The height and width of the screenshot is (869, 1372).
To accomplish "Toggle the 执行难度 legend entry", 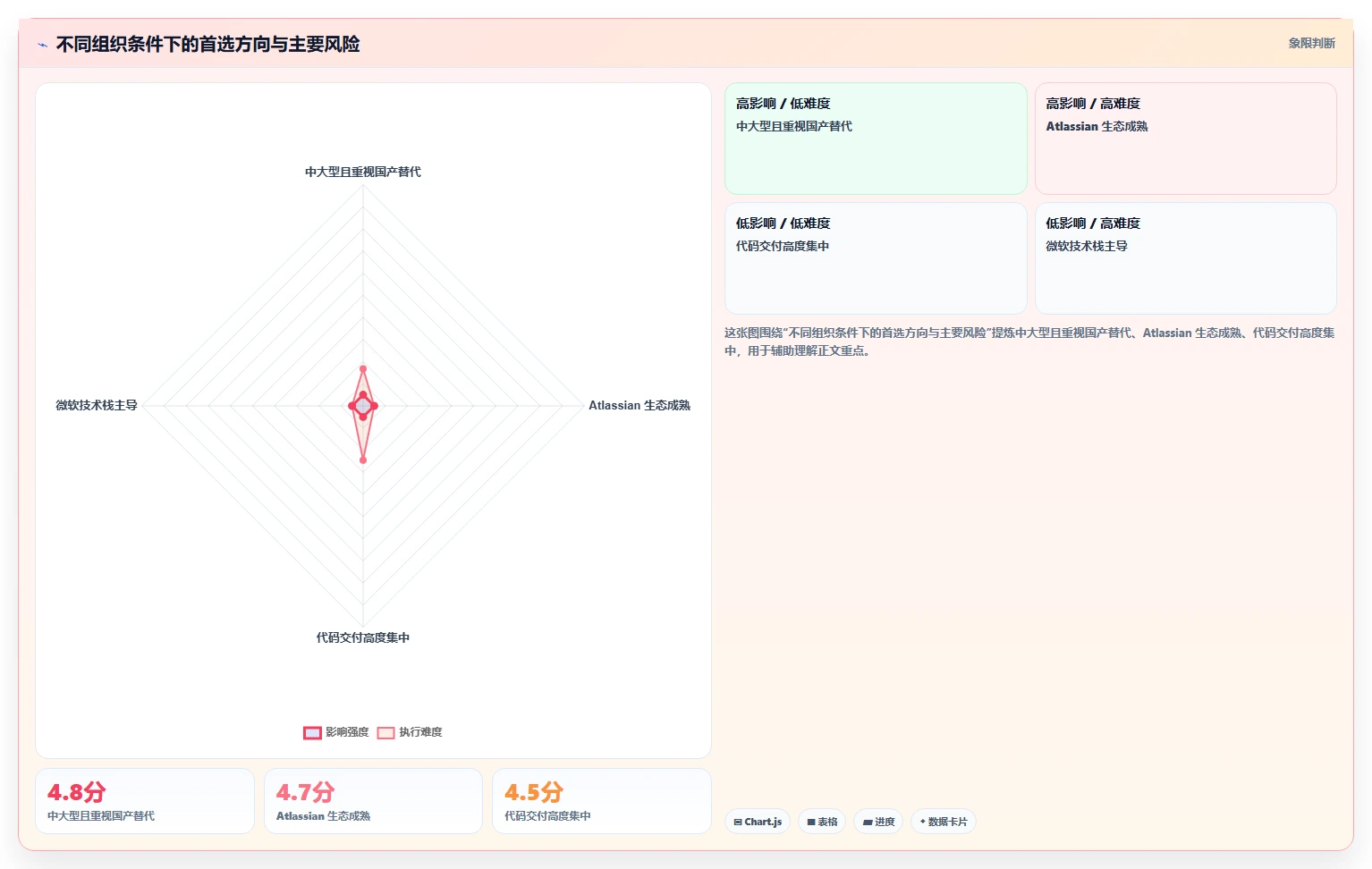I will [x=410, y=732].
